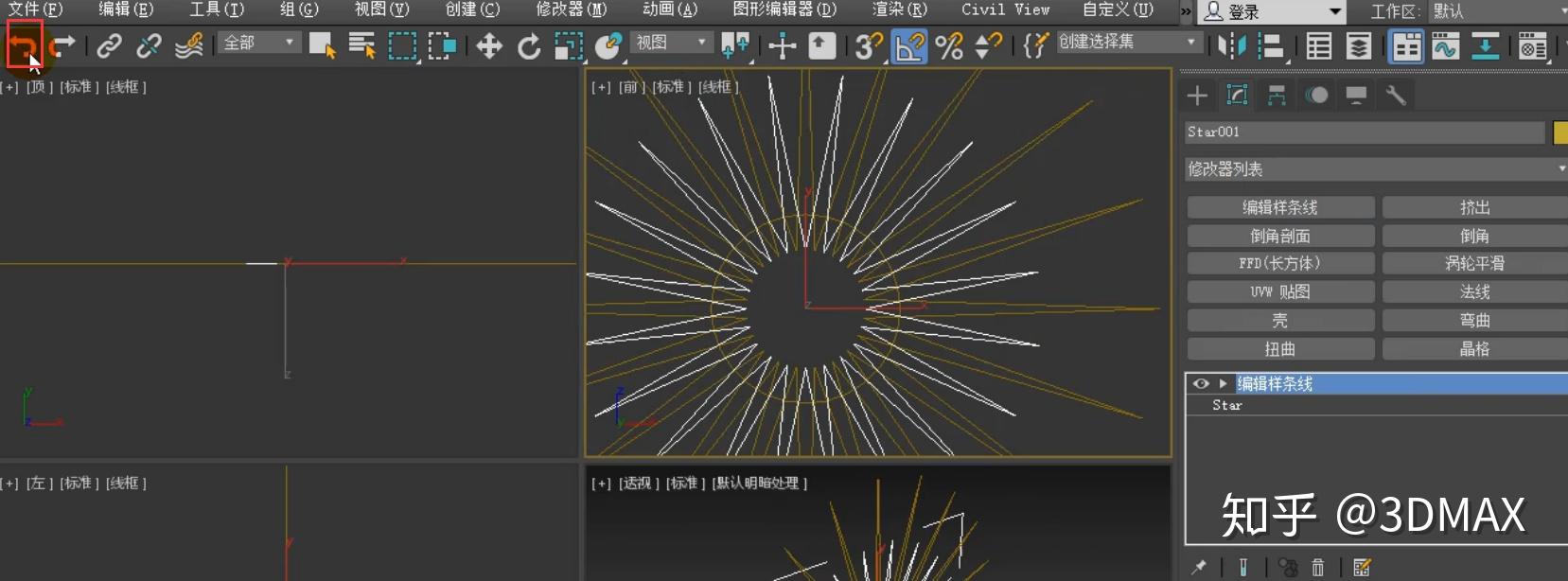The width and height of the screenshot is (1568, 581).
Task: Click Use Pivot Point Center icon
Action: pyautogui.click(x=735, y=44)
